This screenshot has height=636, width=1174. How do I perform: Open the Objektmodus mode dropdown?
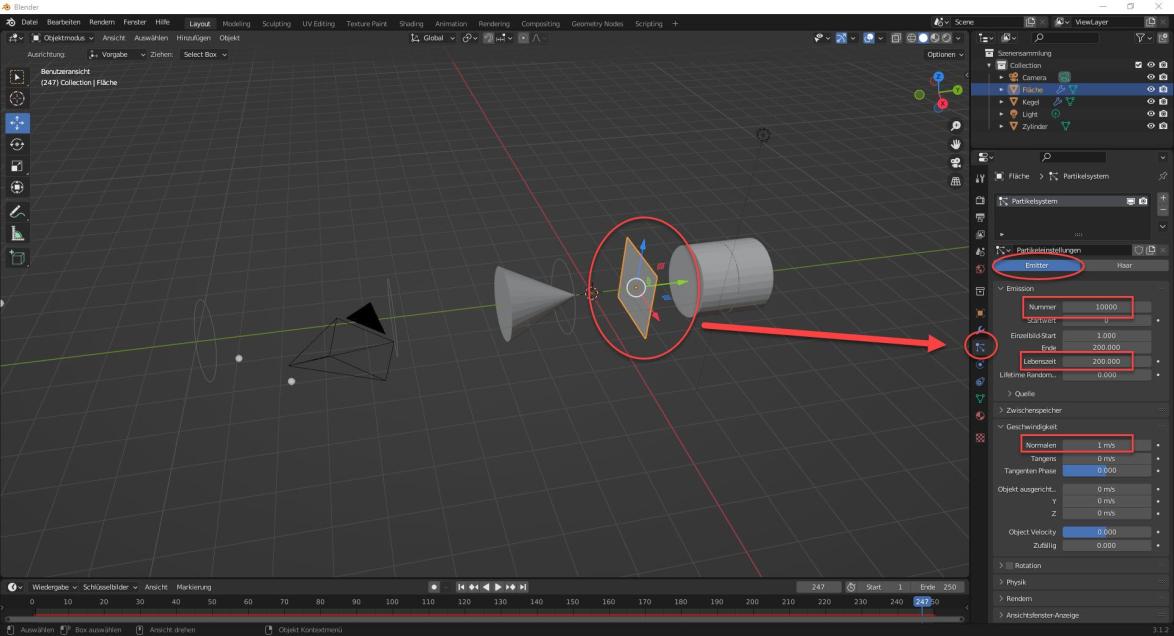click(62, 38)
